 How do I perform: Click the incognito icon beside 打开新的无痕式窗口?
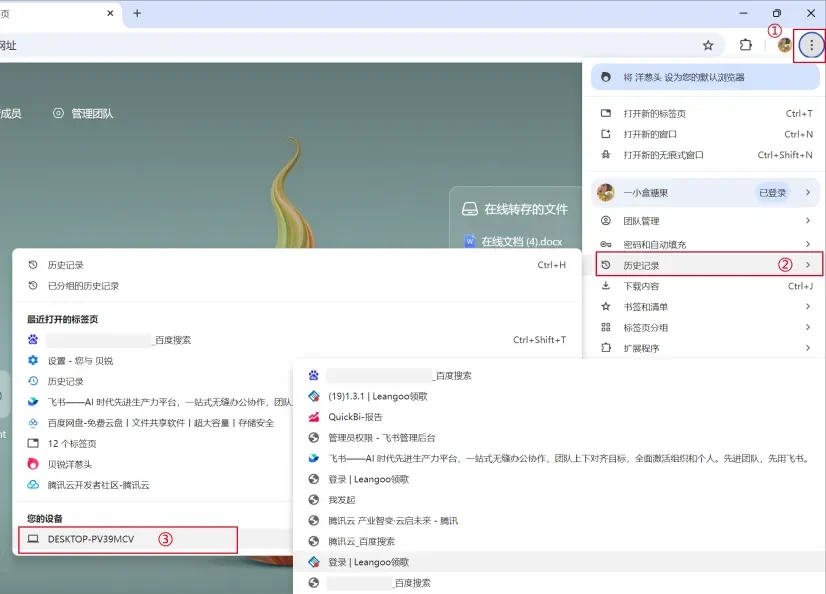[x=606, y=155]
